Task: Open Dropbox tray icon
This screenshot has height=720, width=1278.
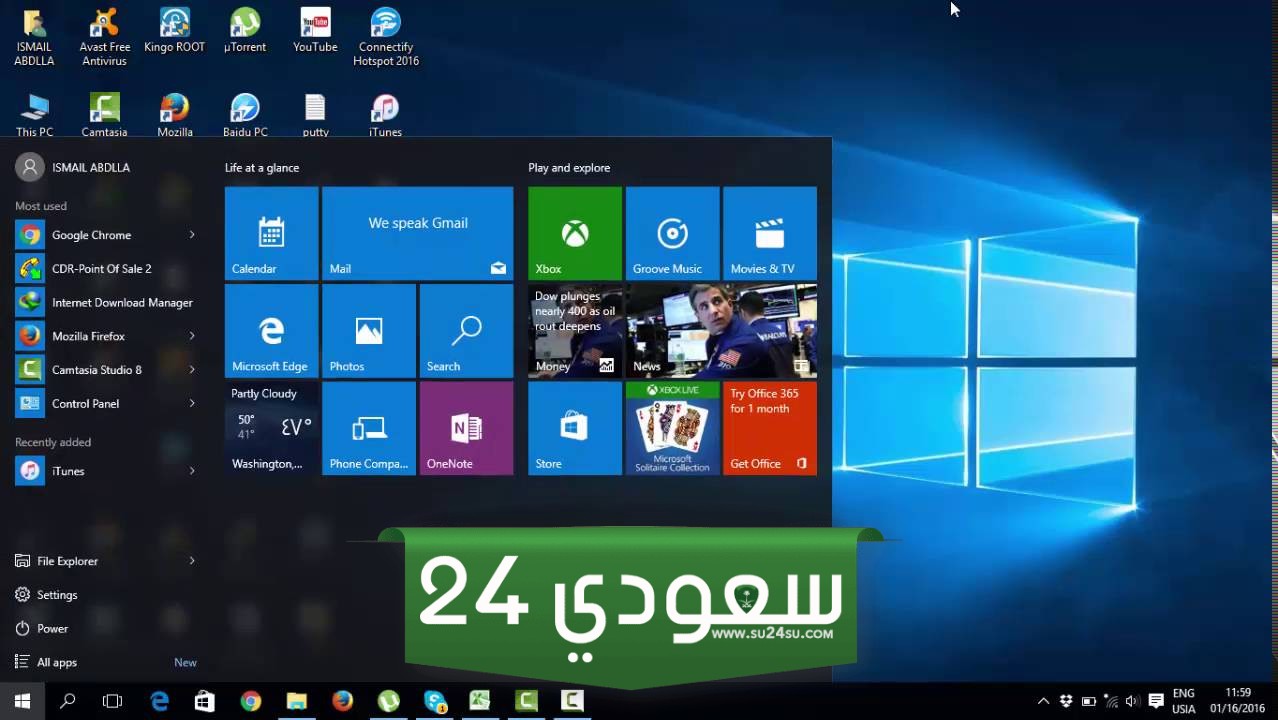Action: click(1066, 701)
